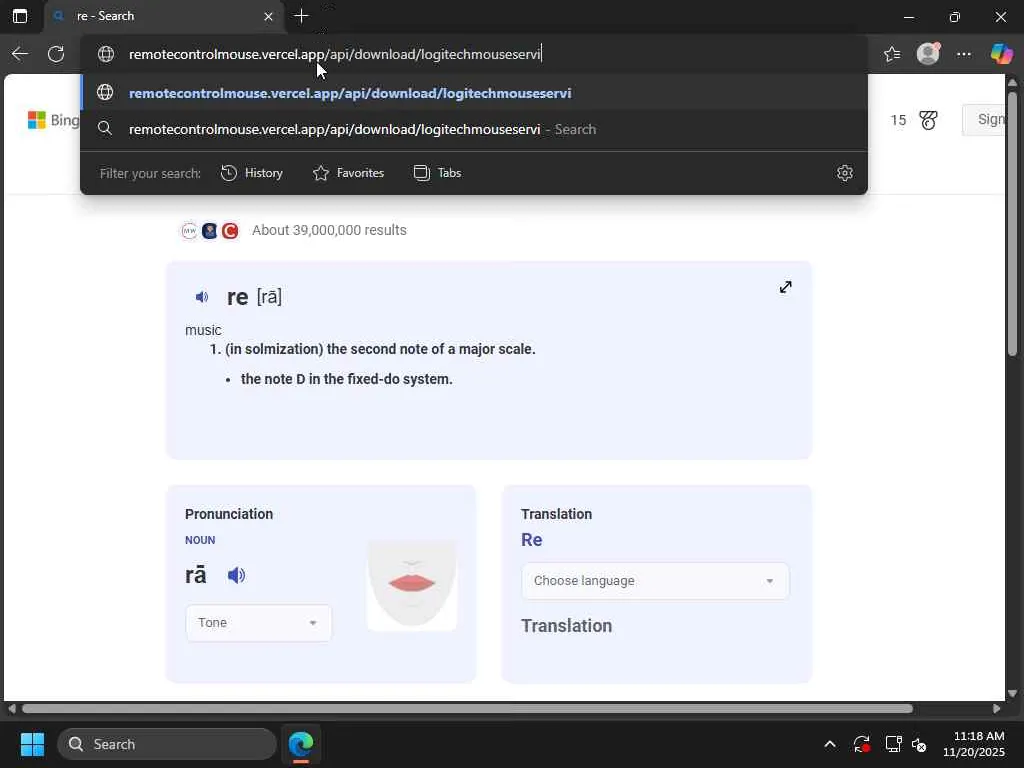Image resolution: width=1024 pixels, height=768 pixels.
Task: Click the scroll down arrow of page scrollbar
Action: coord(1012,694)
